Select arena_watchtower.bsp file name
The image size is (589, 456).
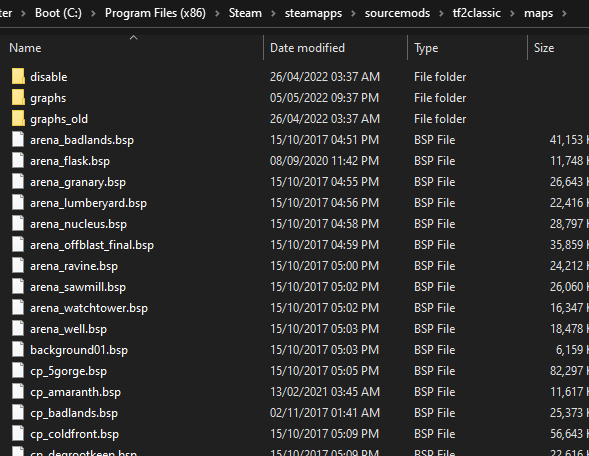coord(89,308)
